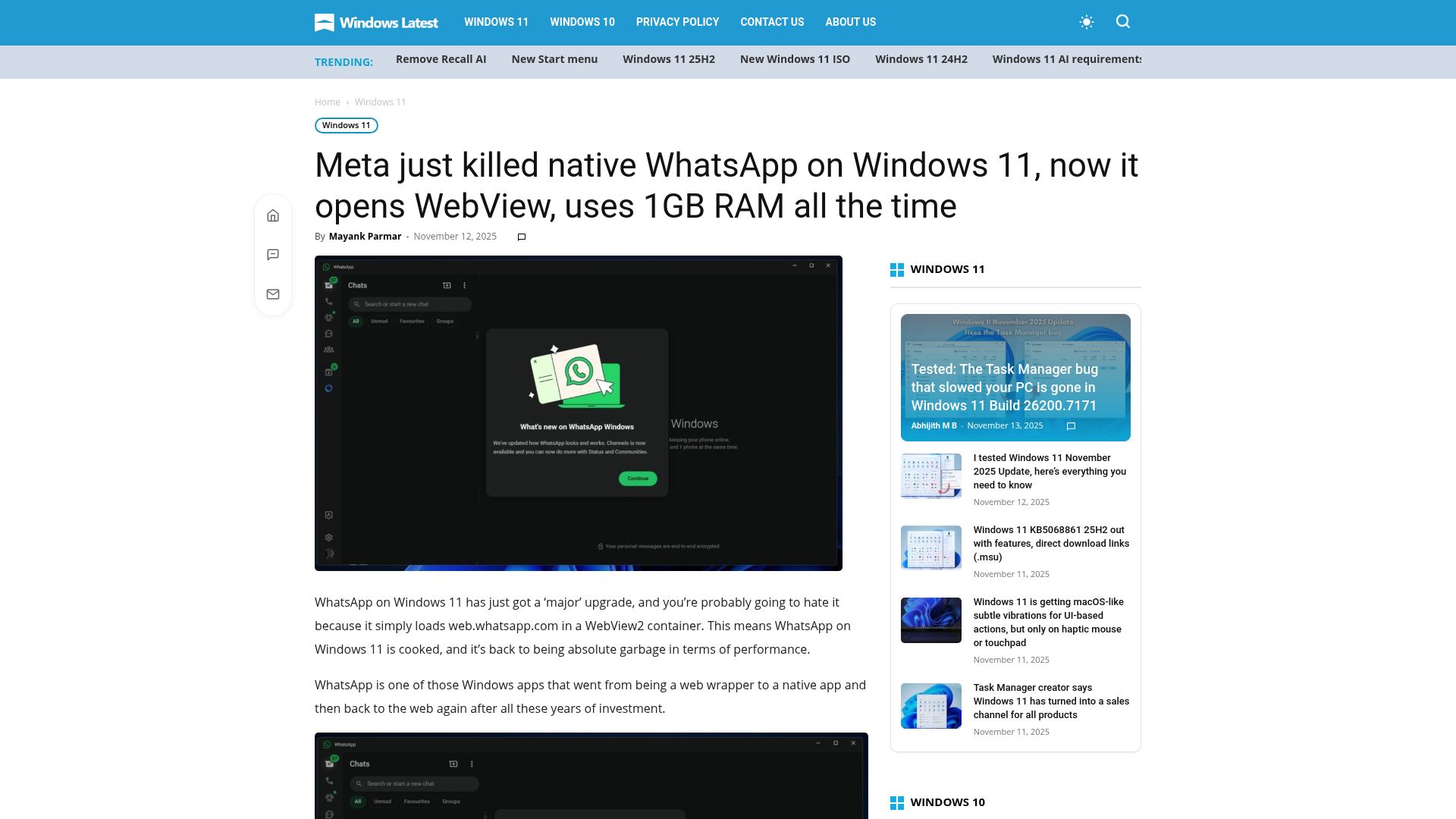
Task: Click the Home breadcrumb link
Action: point(328,102)
